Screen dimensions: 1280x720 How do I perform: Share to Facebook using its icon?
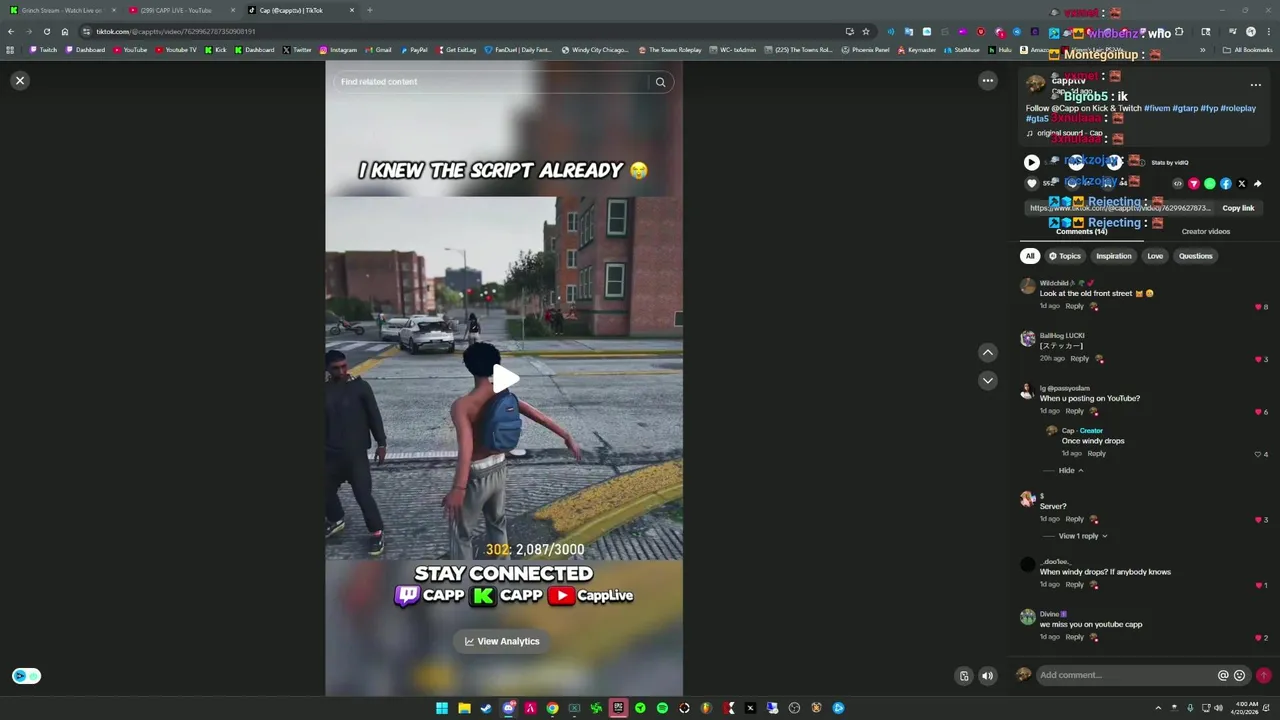pos(1226,184)
